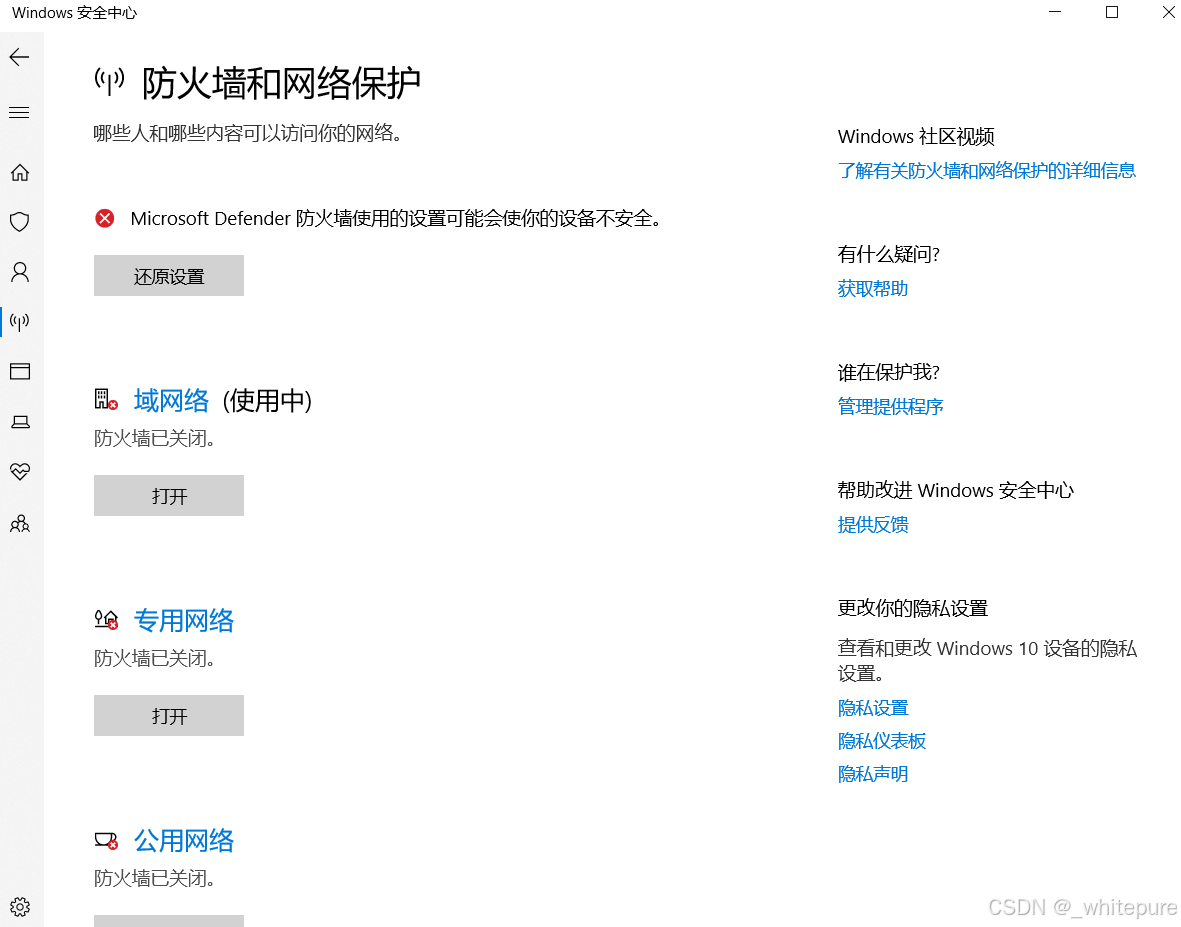Open the 隐私仪表板 link
Screen dimensions: 1181x927
point(882,741)
